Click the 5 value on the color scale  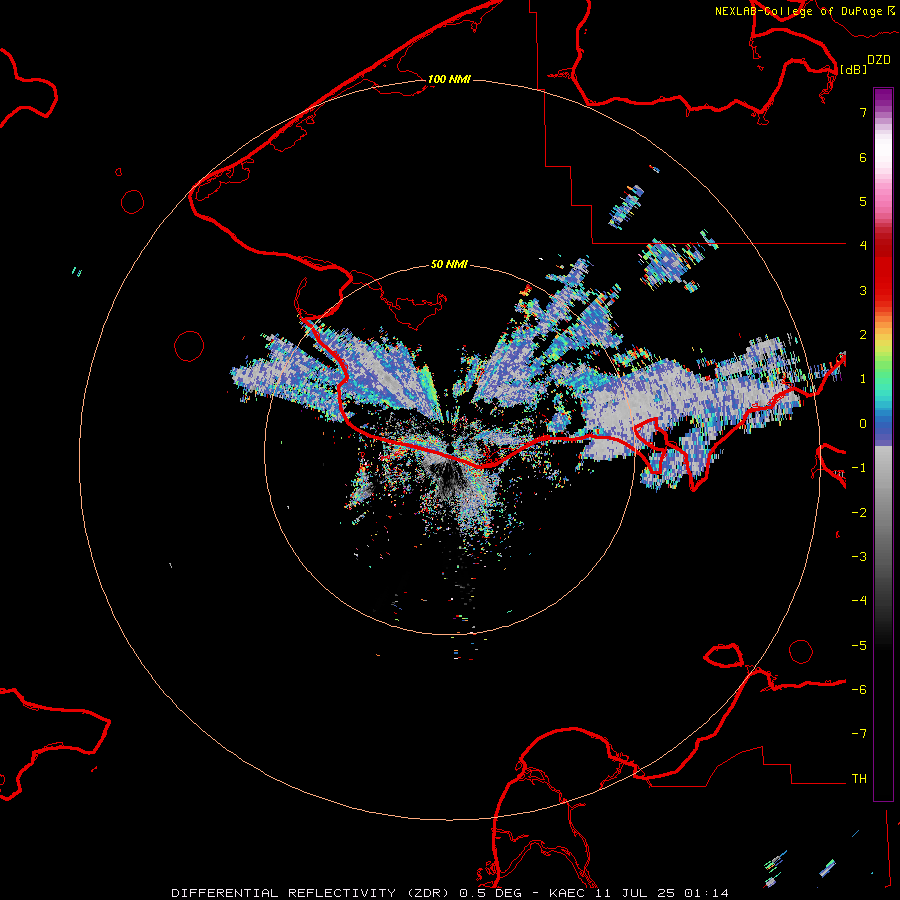[863, 201]
